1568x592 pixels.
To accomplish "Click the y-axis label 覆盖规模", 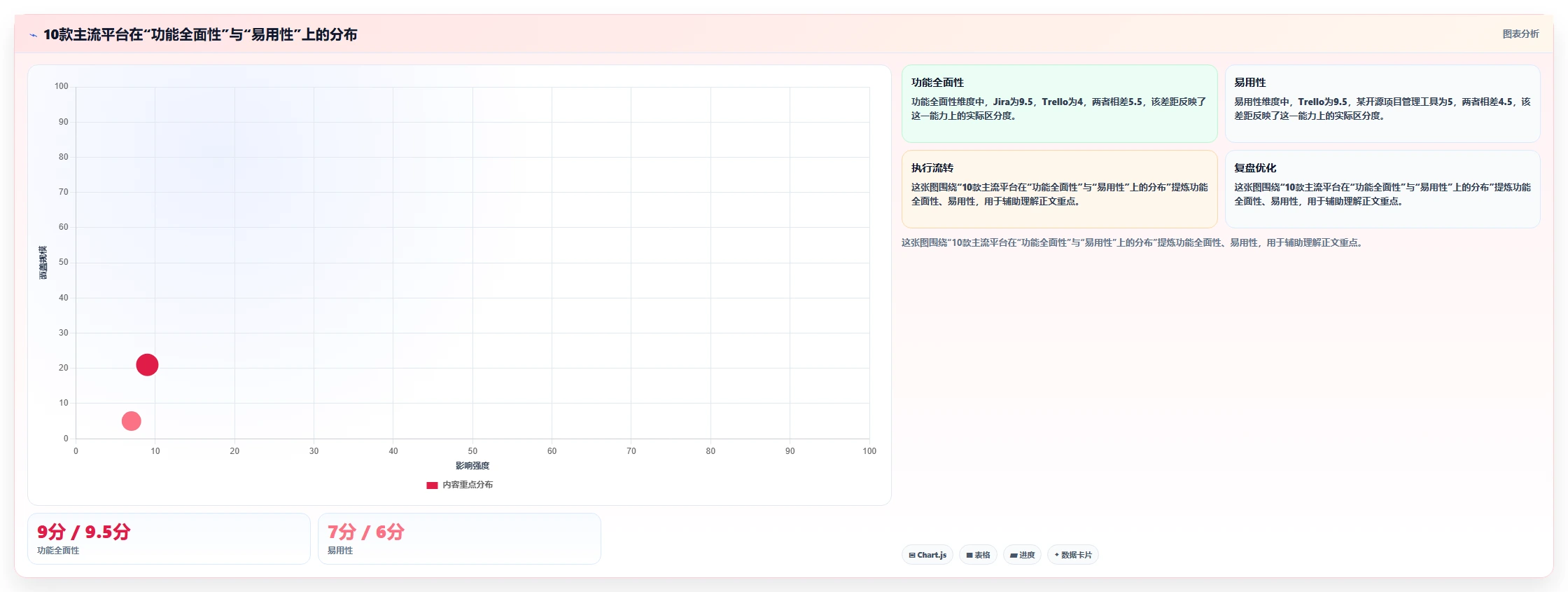I will (43, 263).
